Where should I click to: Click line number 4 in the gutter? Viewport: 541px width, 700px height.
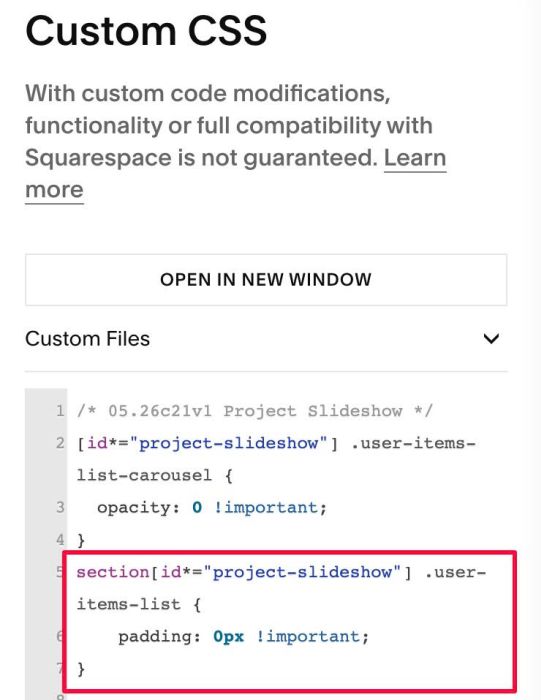tap(60, 540)
